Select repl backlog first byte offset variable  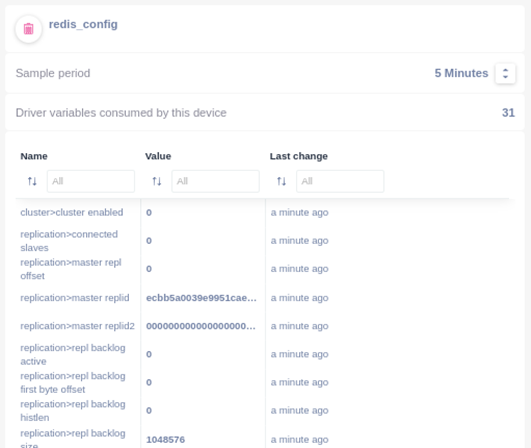pyautogui.click(x=73, y=382)
